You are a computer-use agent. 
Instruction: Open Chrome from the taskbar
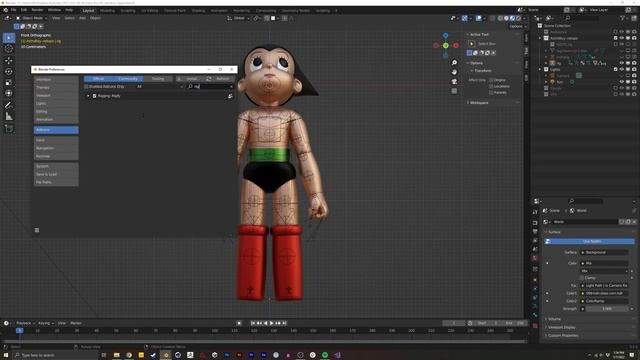tap(129, 355)
